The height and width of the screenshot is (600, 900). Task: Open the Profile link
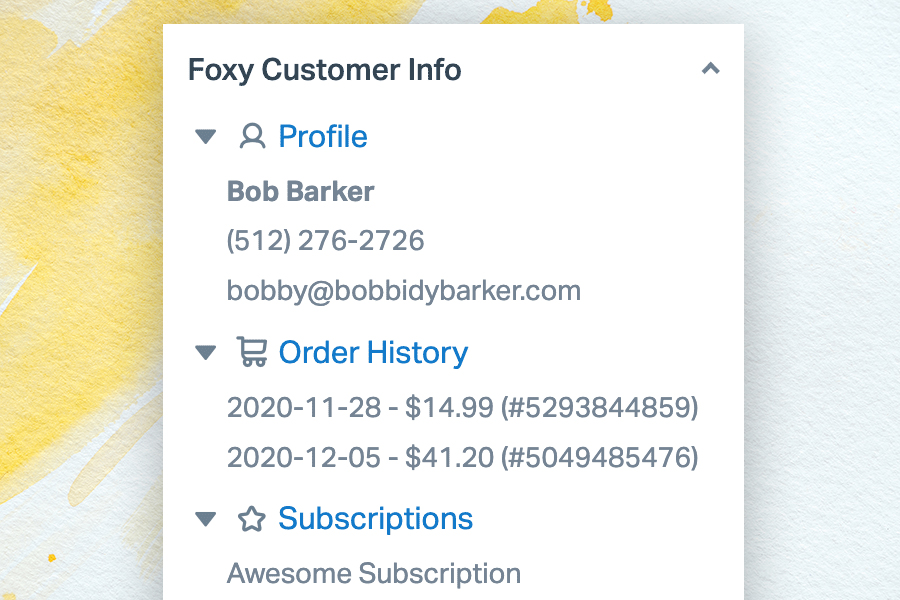[323, 137]
